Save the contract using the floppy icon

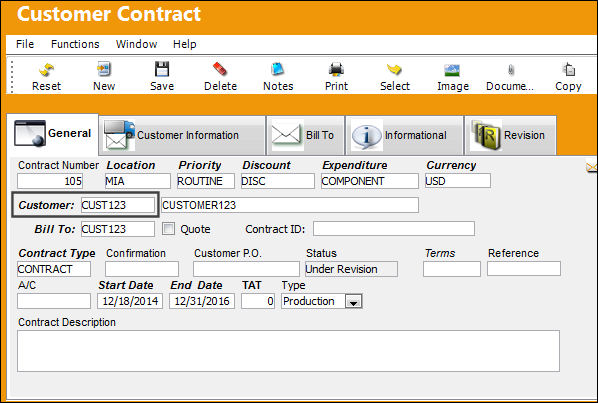click(162, 69)
